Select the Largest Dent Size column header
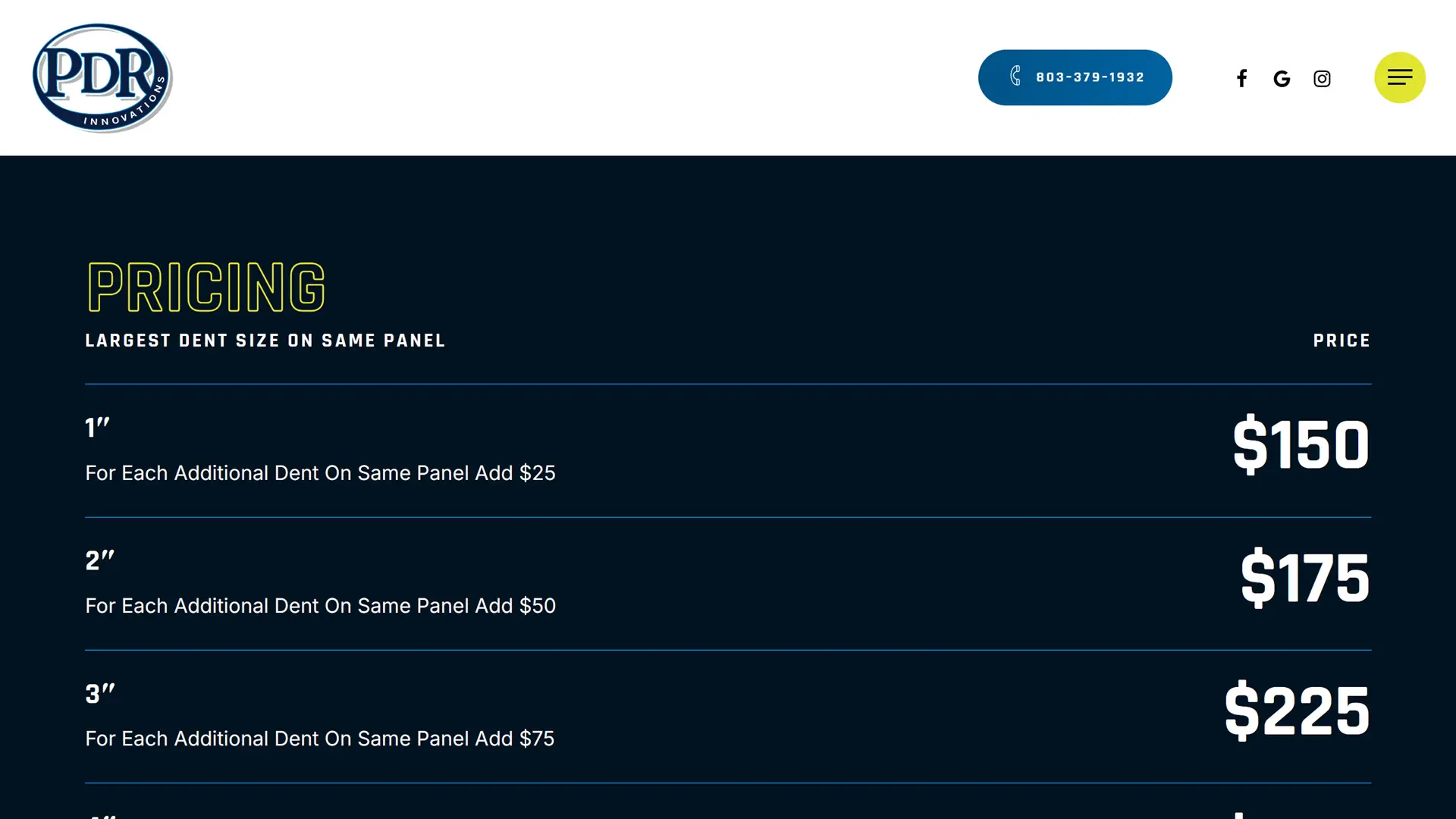 point(265,341)
